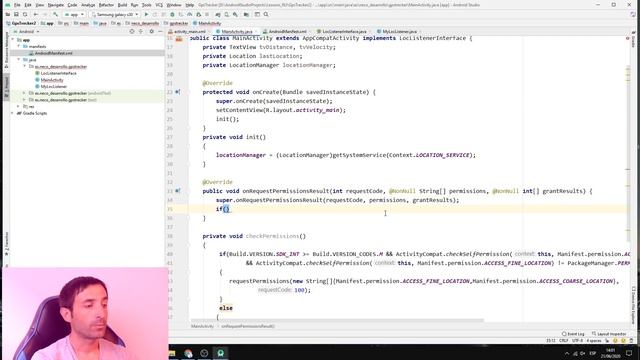Click the green Run app button
Image resolution: width=640 pixels, height=360 pixels.
click(147, 14)
